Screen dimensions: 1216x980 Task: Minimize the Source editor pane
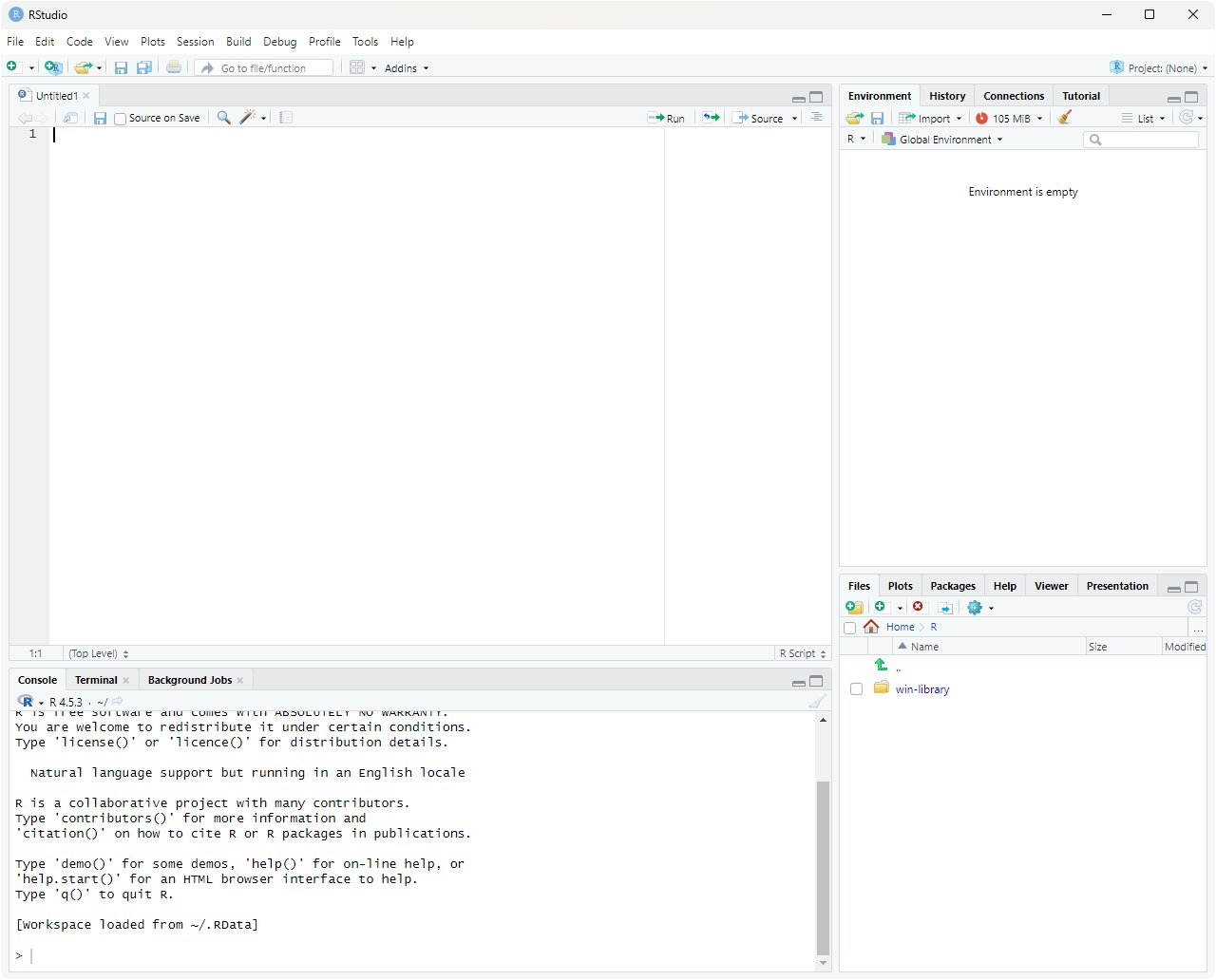[799, 98]
